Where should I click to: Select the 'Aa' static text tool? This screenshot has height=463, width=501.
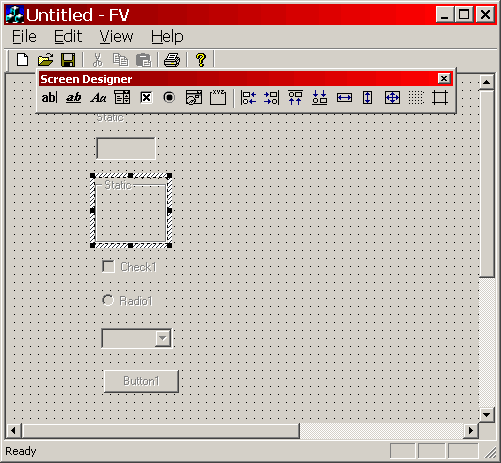point(98,98)
